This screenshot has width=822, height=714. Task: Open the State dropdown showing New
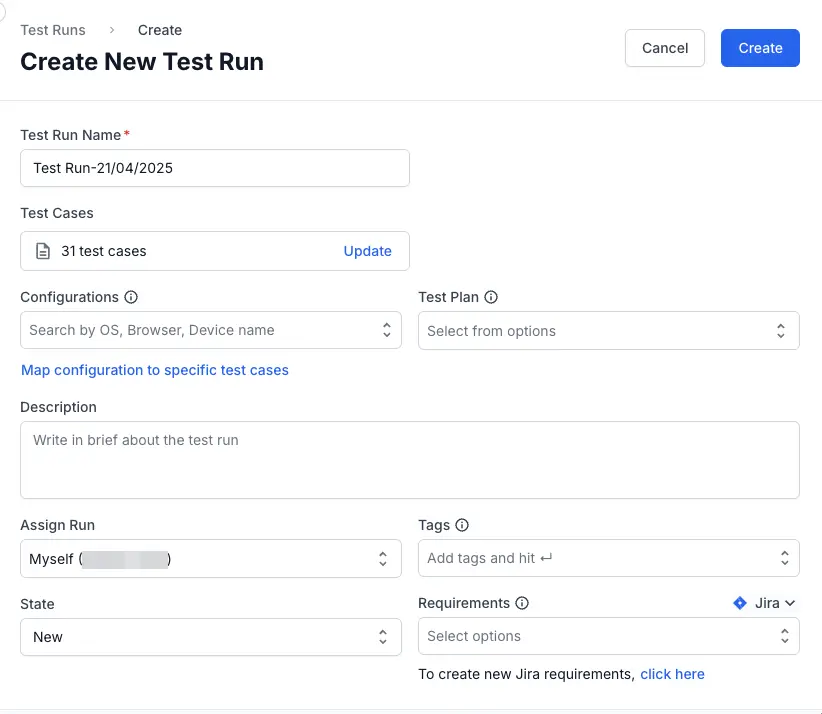(x=382, y=637)
